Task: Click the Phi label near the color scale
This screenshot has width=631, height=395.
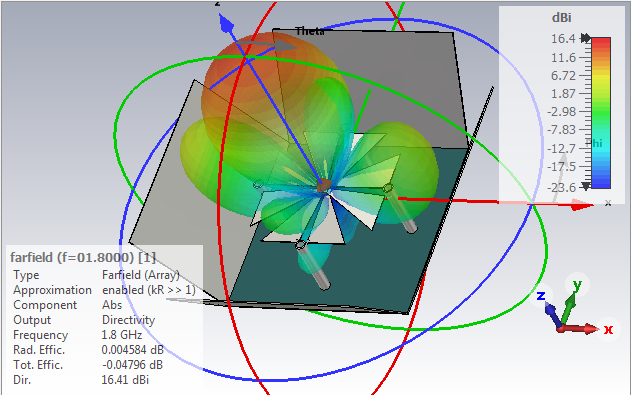Action: 594,143
